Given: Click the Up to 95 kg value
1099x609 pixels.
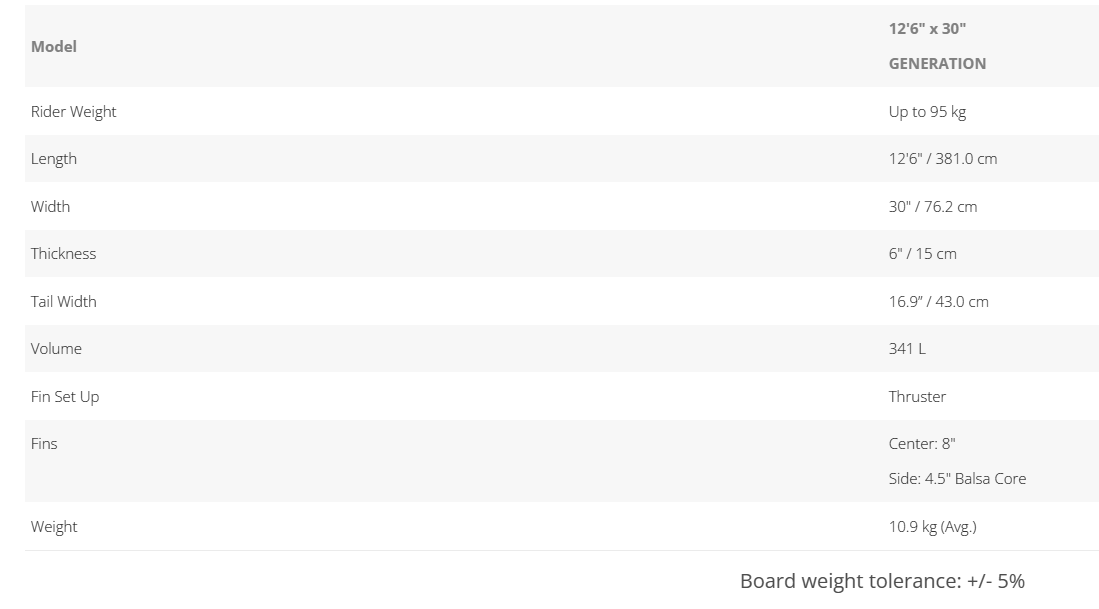Looking at the screenshot, I should click(927, 111).
